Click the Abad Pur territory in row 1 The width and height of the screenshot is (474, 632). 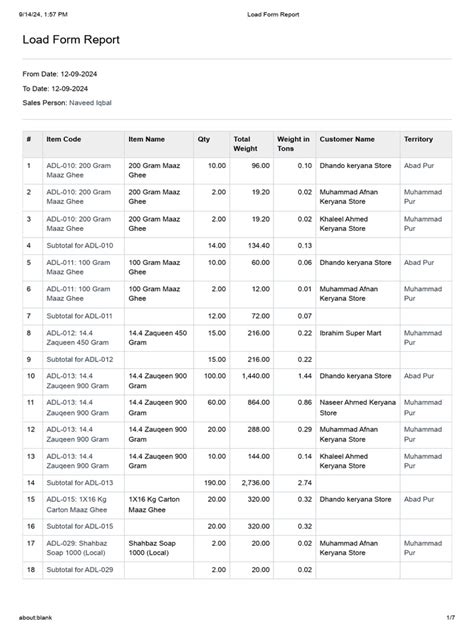coord(419,166)
